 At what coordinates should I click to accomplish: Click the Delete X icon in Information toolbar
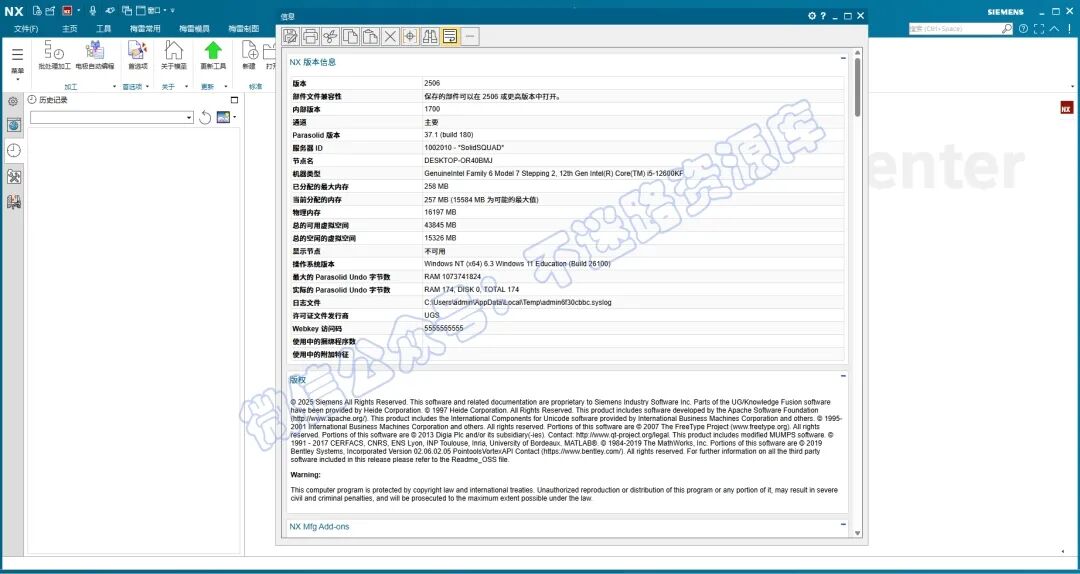[x=391, y=37]
